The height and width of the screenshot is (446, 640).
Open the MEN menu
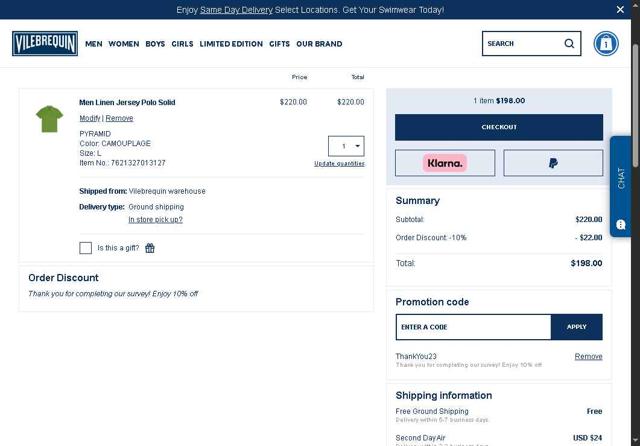click(x=93, y=44)
